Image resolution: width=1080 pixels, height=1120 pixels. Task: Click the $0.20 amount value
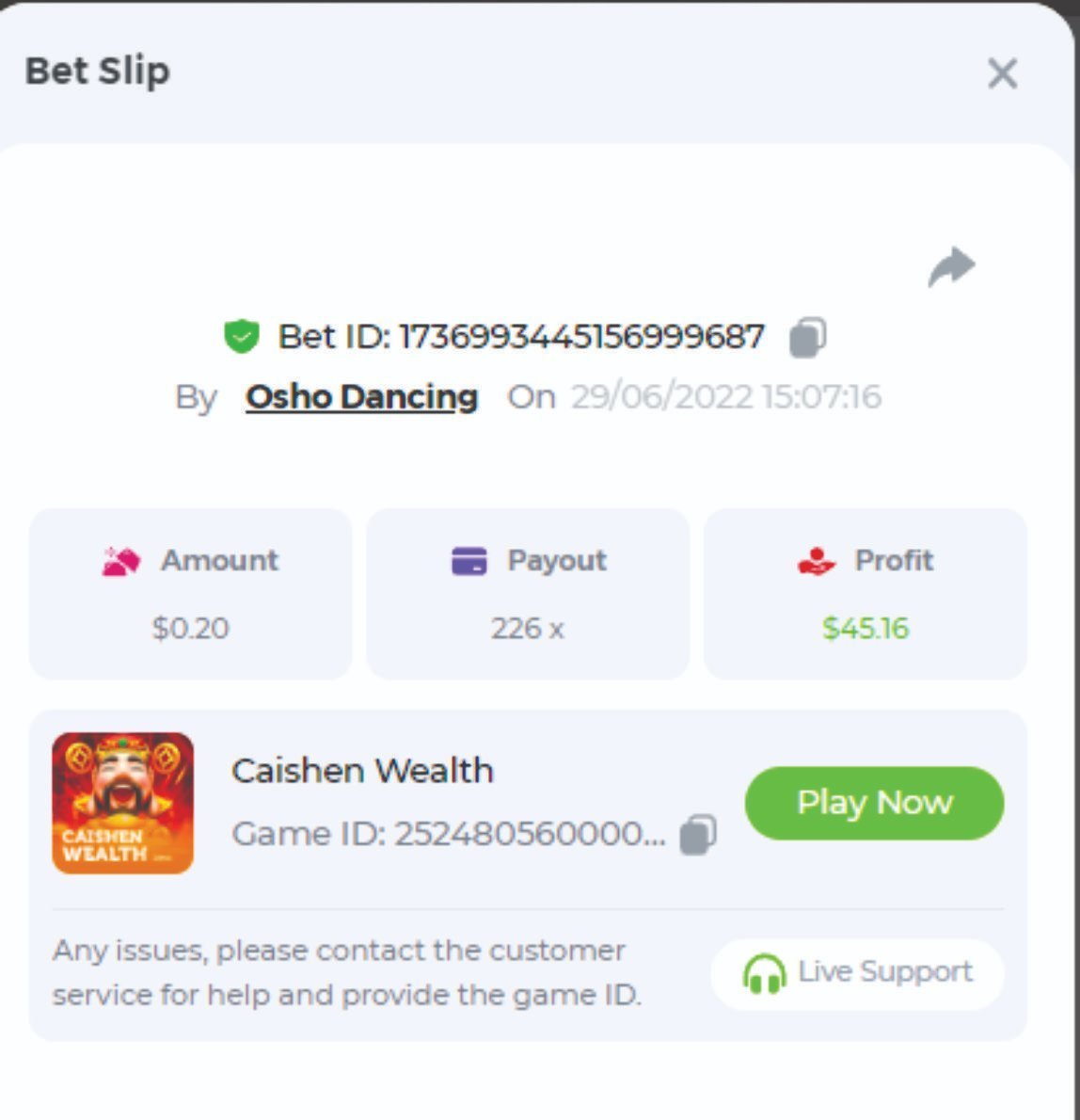tap(191, 629)
